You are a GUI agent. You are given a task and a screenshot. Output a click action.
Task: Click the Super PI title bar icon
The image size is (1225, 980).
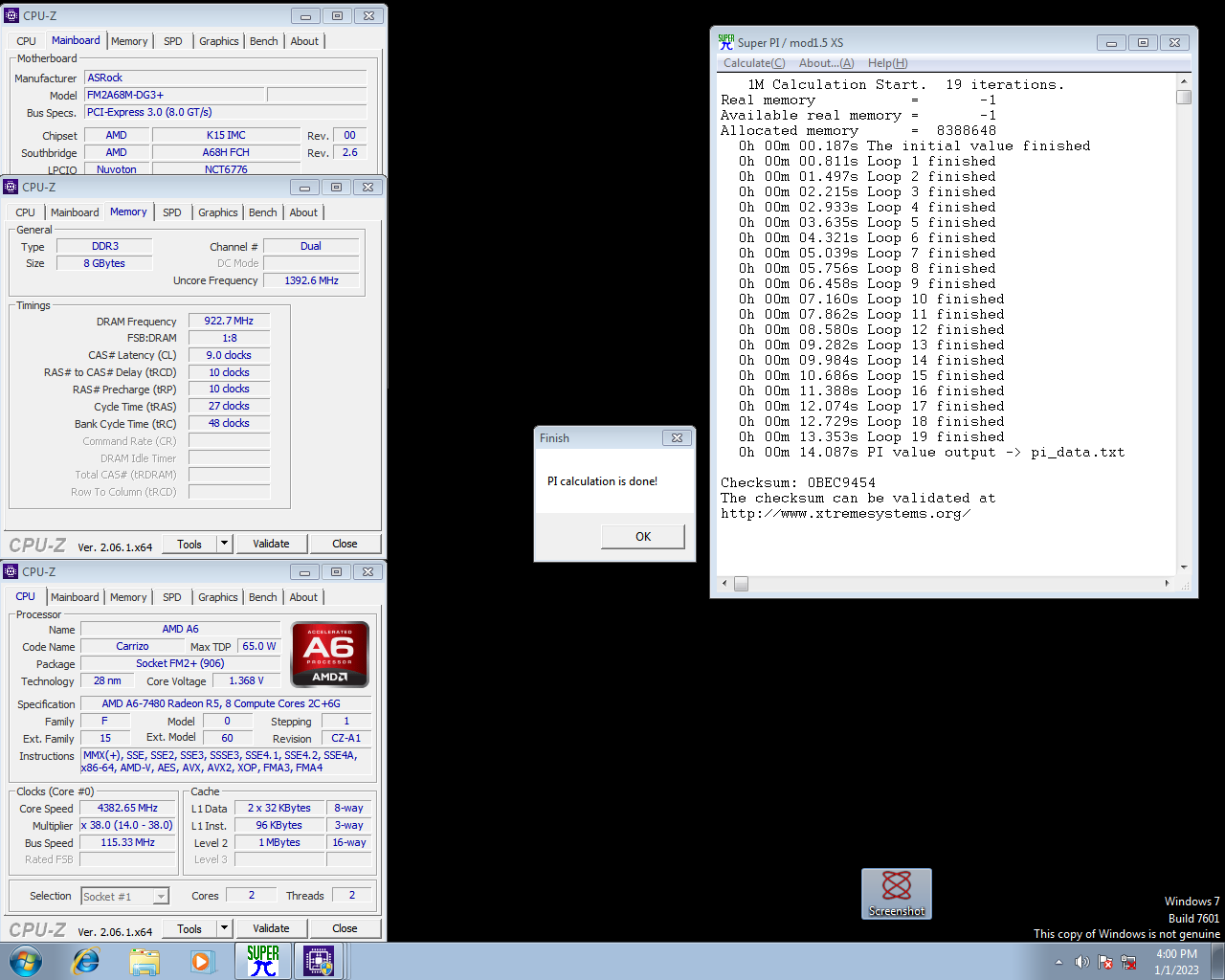point(726,42)
